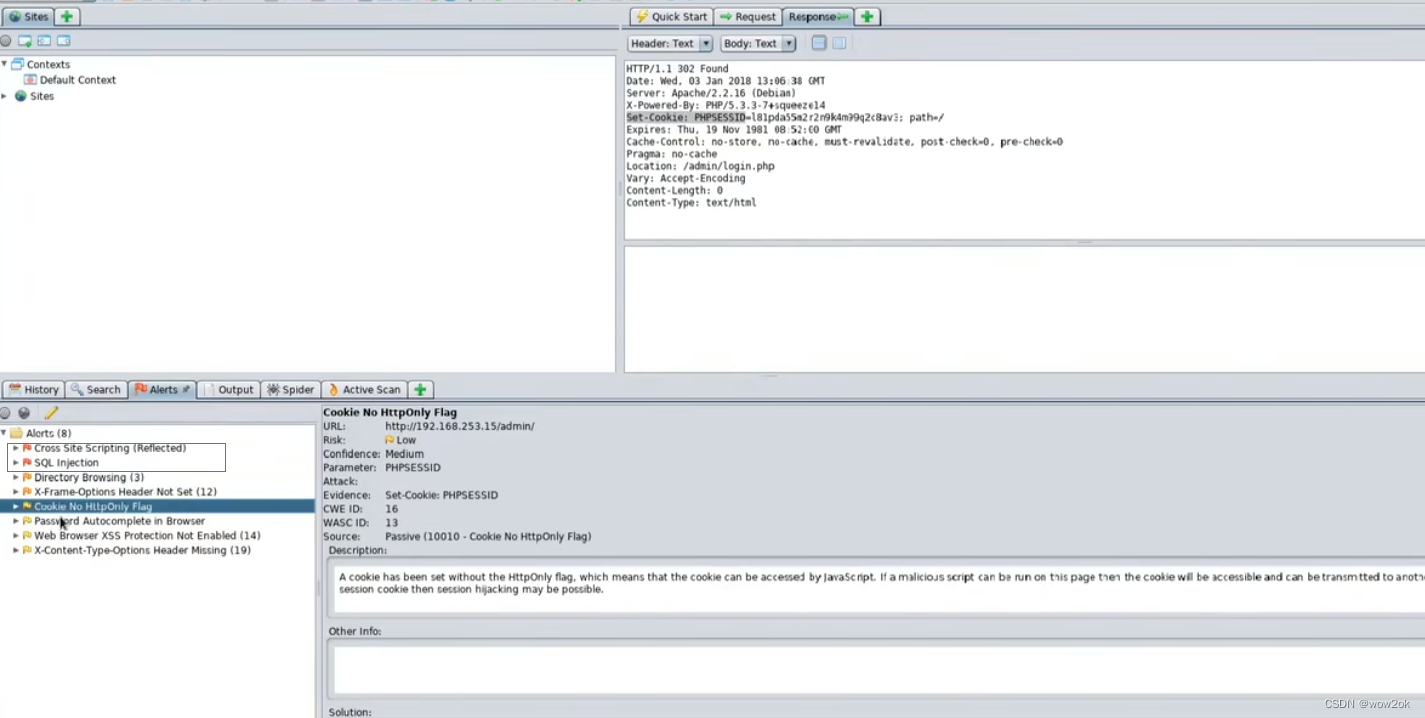Click the Quick Start button
This screenshot has height=718, width=1425.
[x=670, y=16]
